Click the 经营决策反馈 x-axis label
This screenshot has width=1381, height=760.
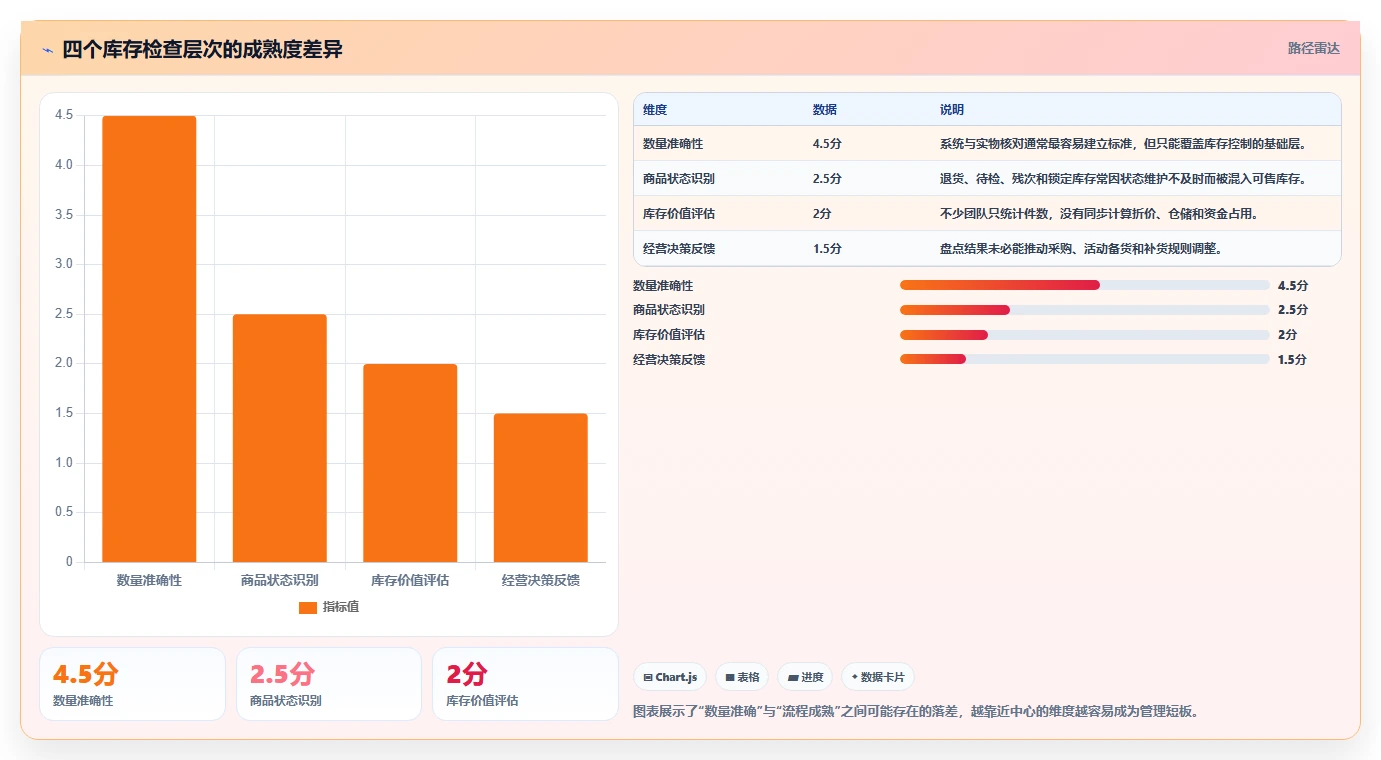tap(541, 580)
